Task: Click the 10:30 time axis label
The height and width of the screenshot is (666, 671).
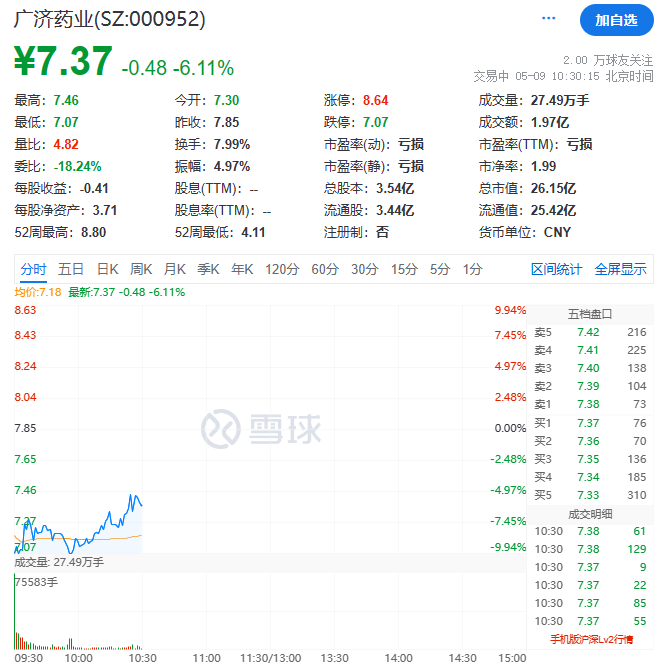Action: (143, 658)
